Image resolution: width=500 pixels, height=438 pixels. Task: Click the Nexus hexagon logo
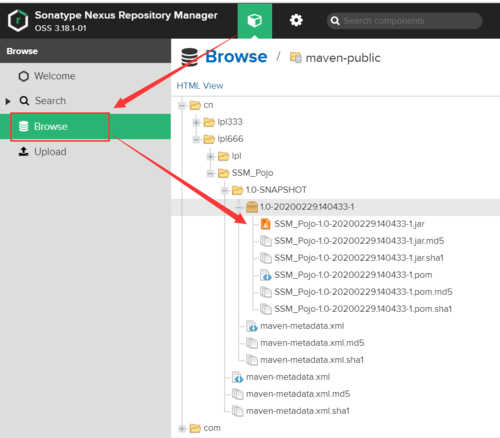(18, 21)
